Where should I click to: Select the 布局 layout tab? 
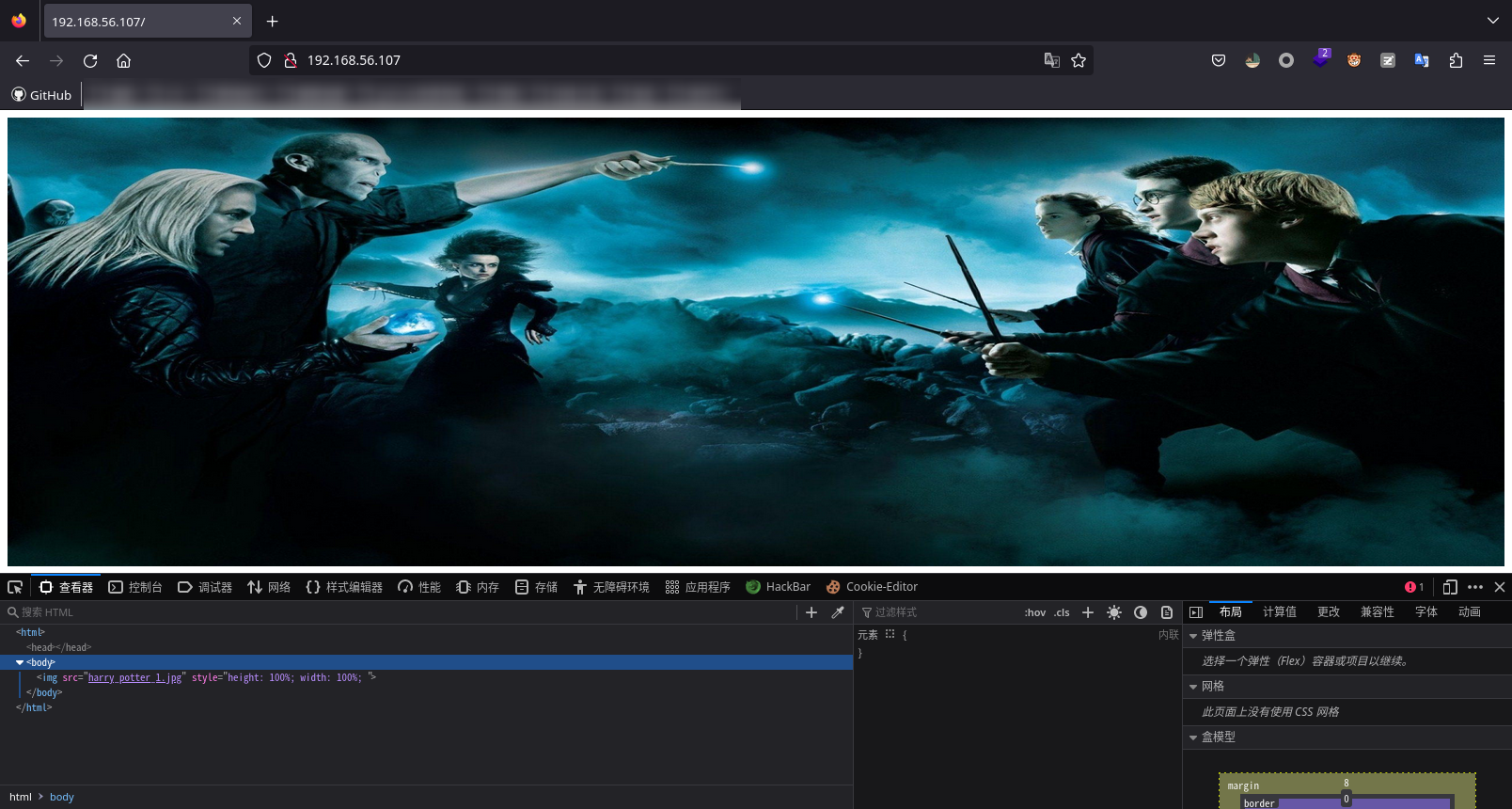click(x=1231, y=612)
